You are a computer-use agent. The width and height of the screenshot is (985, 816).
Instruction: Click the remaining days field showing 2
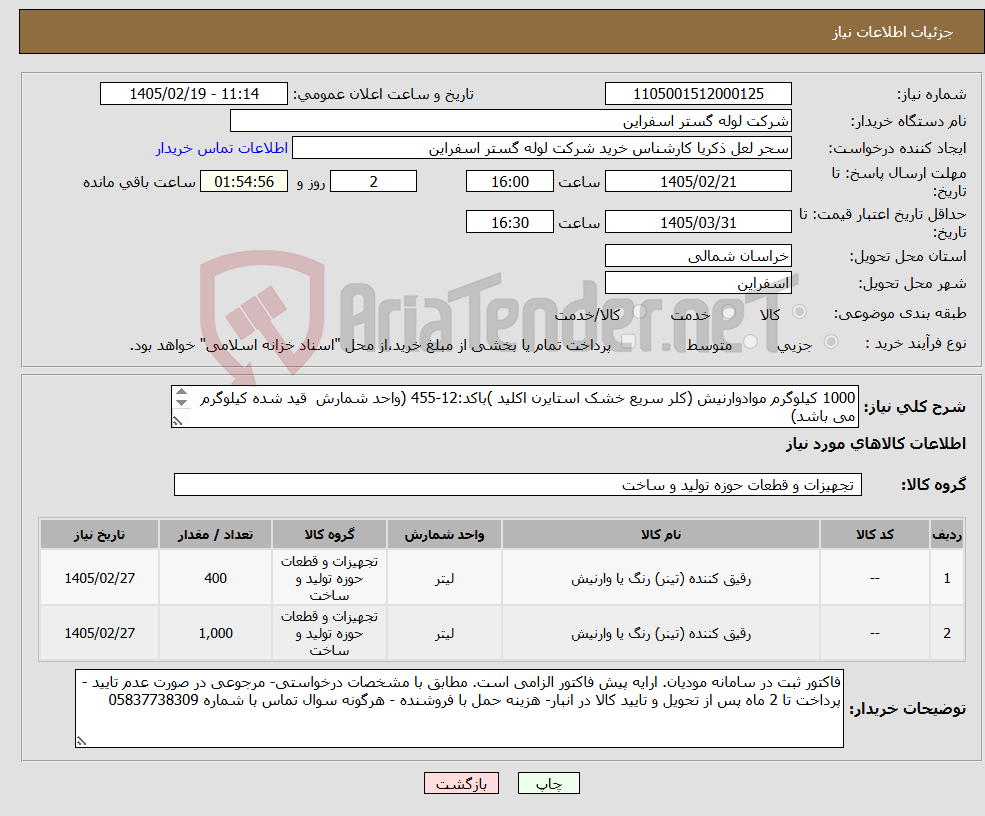tap(373, 182)
